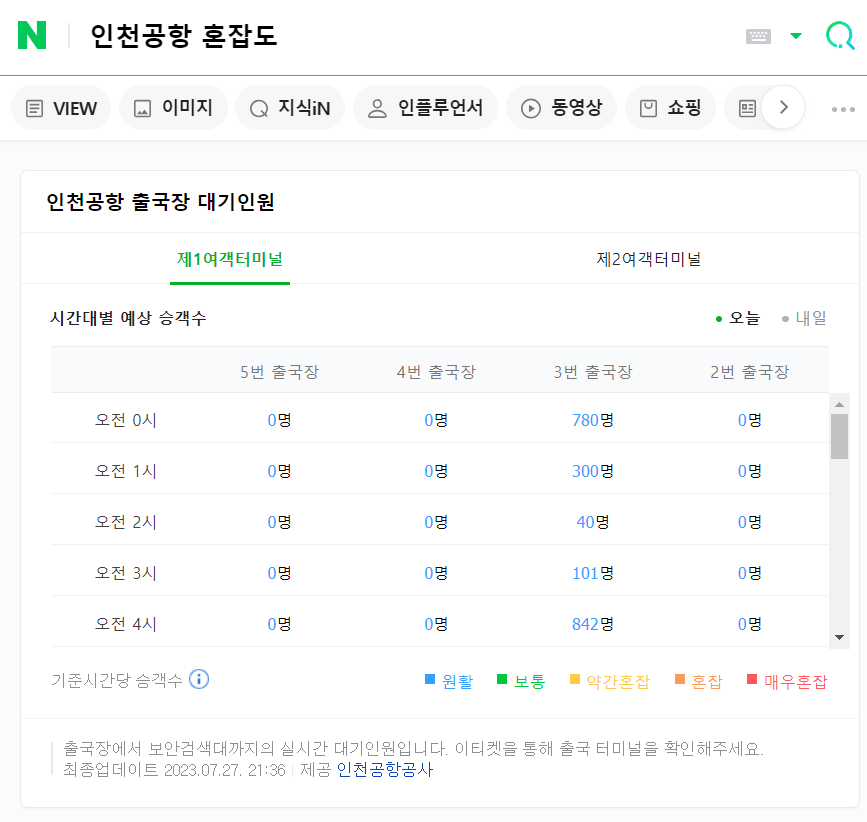Image resolution: width=867 pixels, height=822 pixels.
Task: Click the yellow 약간혼잡 legend swatch
Action: point(575,679)
